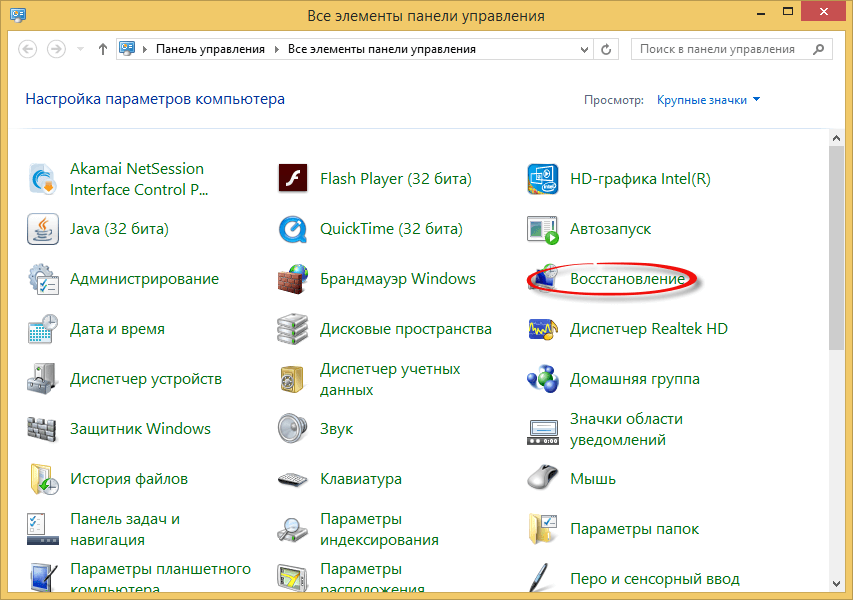This screenshot has width=853, height=600.
Task: Click the Звук speaker icon
Action: pos(293,429)
